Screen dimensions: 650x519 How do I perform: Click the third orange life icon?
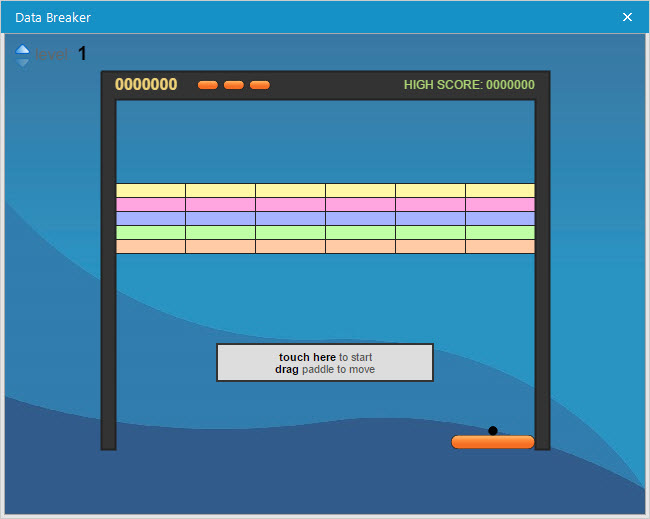[x=260, y=85]
